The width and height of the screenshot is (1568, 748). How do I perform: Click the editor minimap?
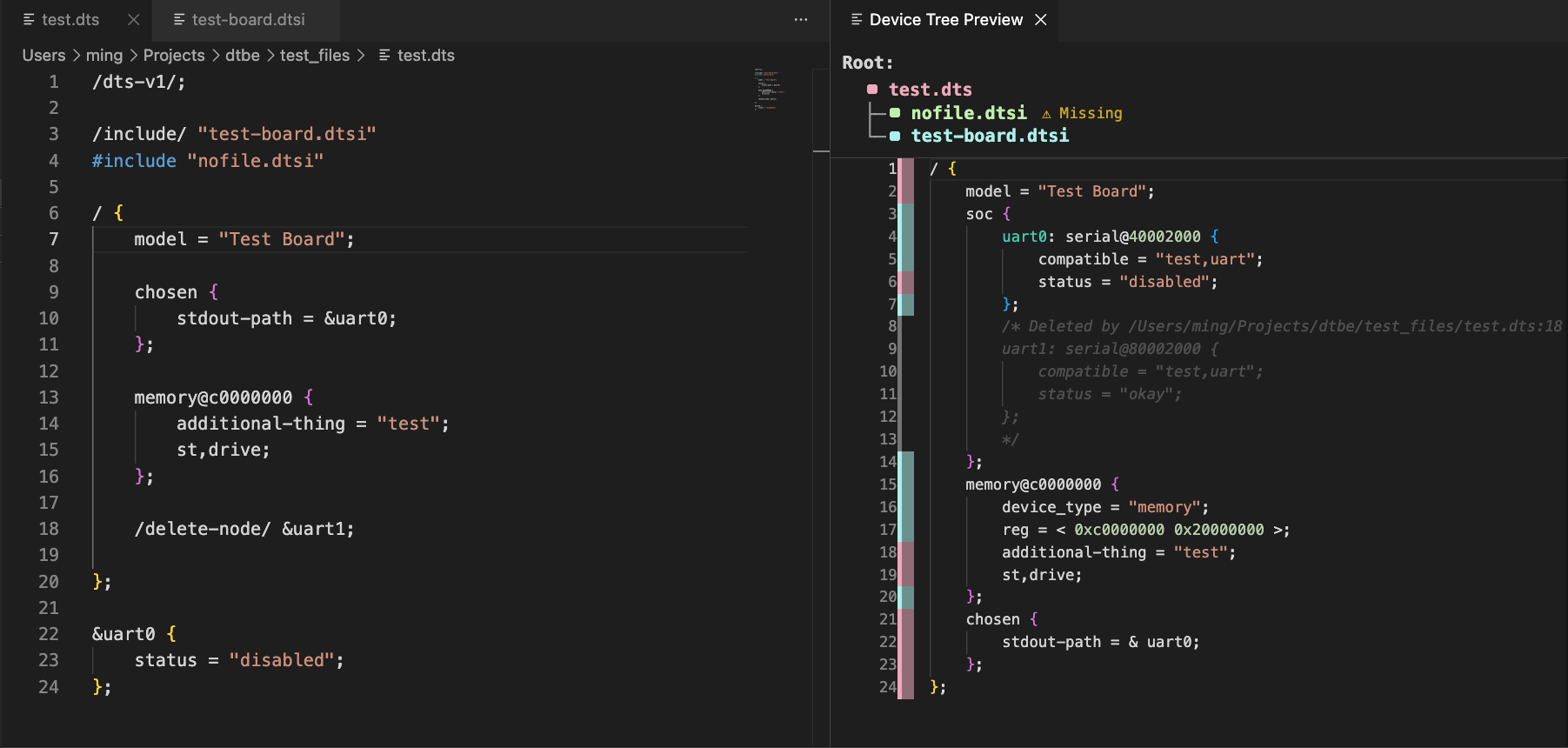(770, 89)
